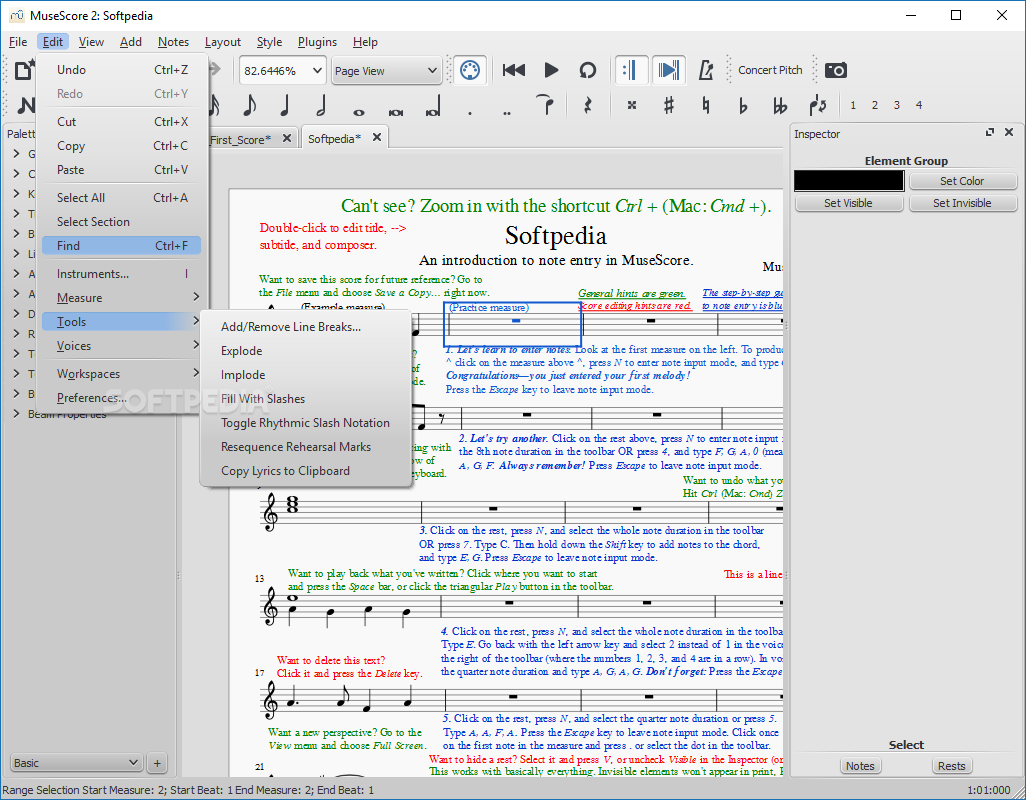Select voice 3 button
Screen dimensions: 1026x800
[897, 105]
